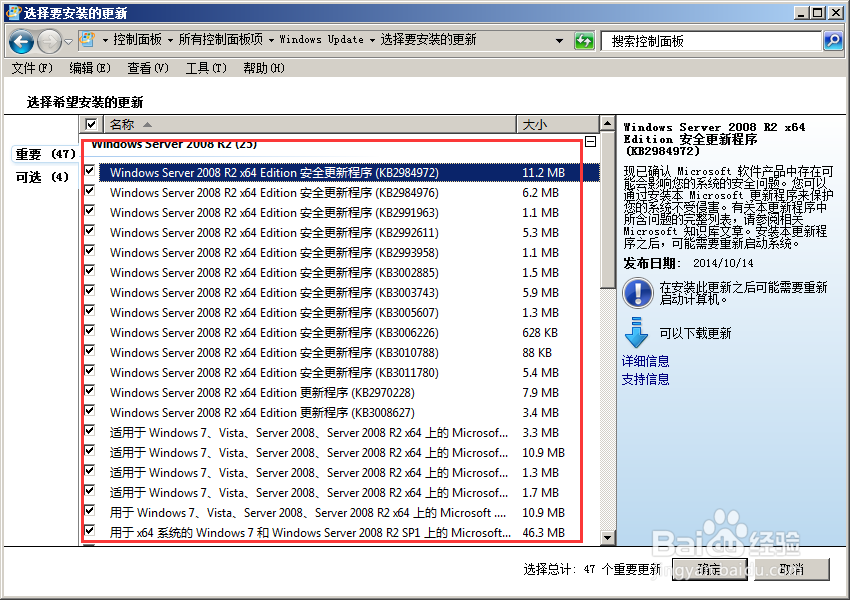This screenshot has width=850, height=600.
Task: Open the 查看(V) menu
Action: coord(148,68)
